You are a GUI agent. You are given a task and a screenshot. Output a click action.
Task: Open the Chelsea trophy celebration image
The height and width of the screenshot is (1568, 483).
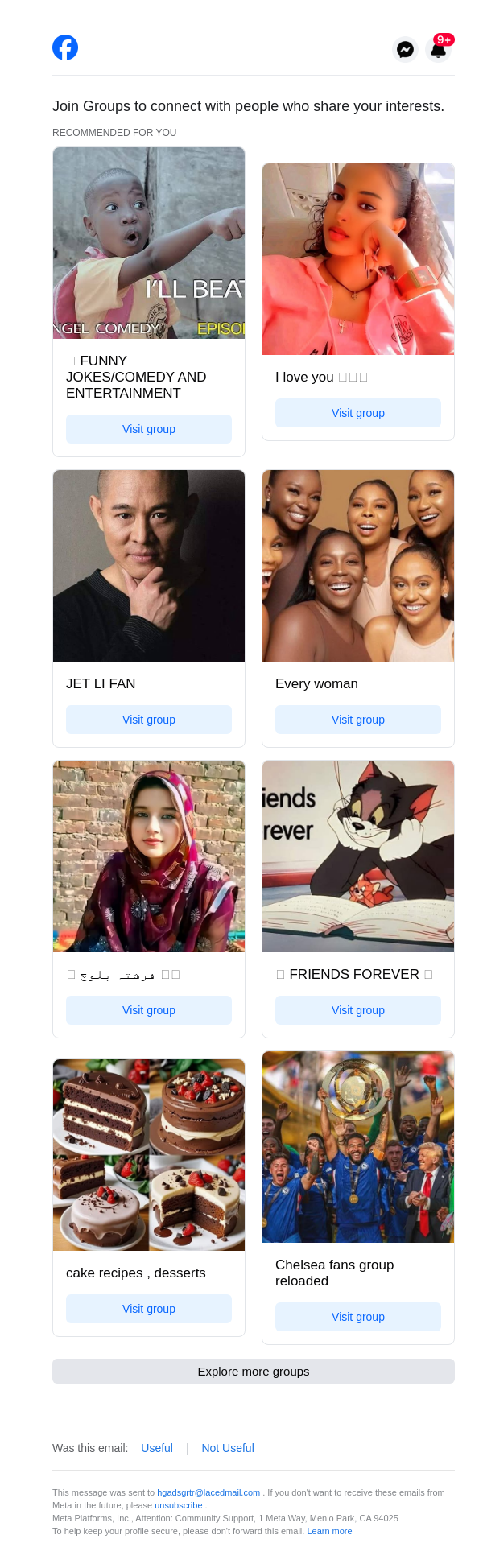point(358,1147)
